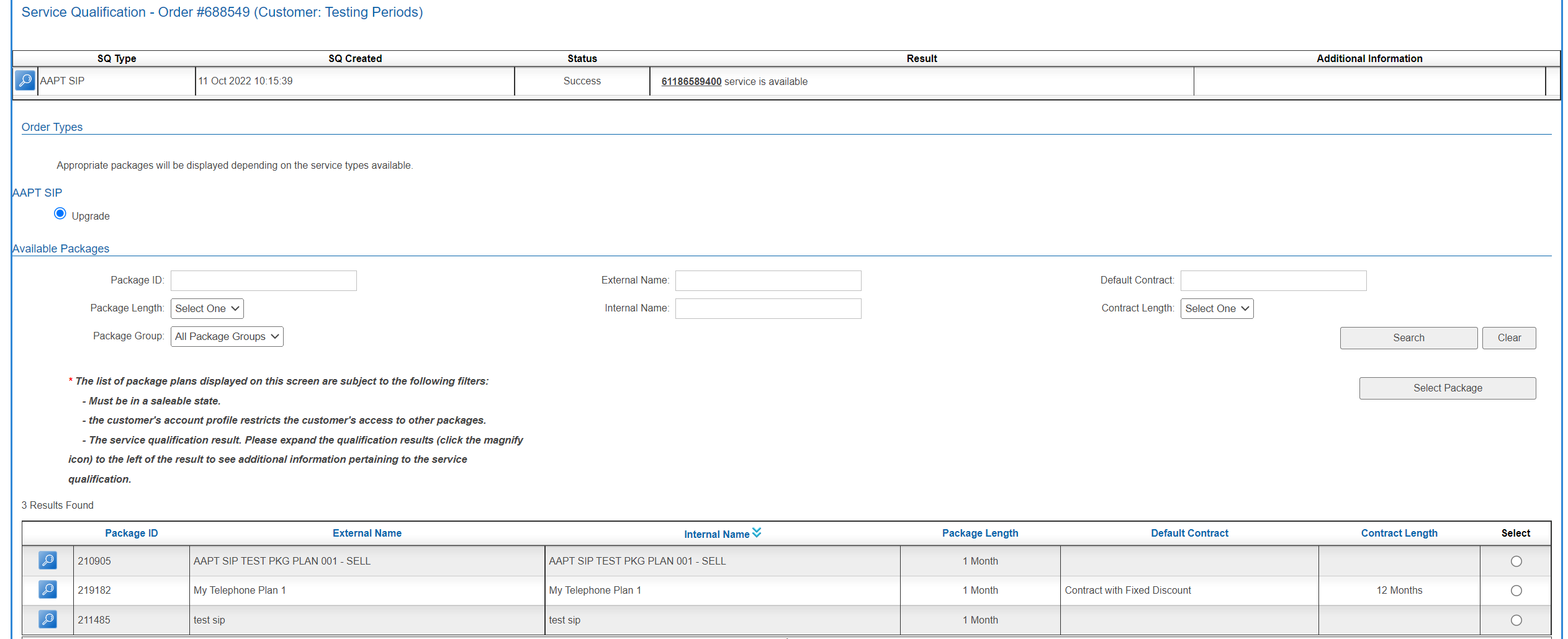
Task: Click the Select Package button
Action: tap(1447, 388)
